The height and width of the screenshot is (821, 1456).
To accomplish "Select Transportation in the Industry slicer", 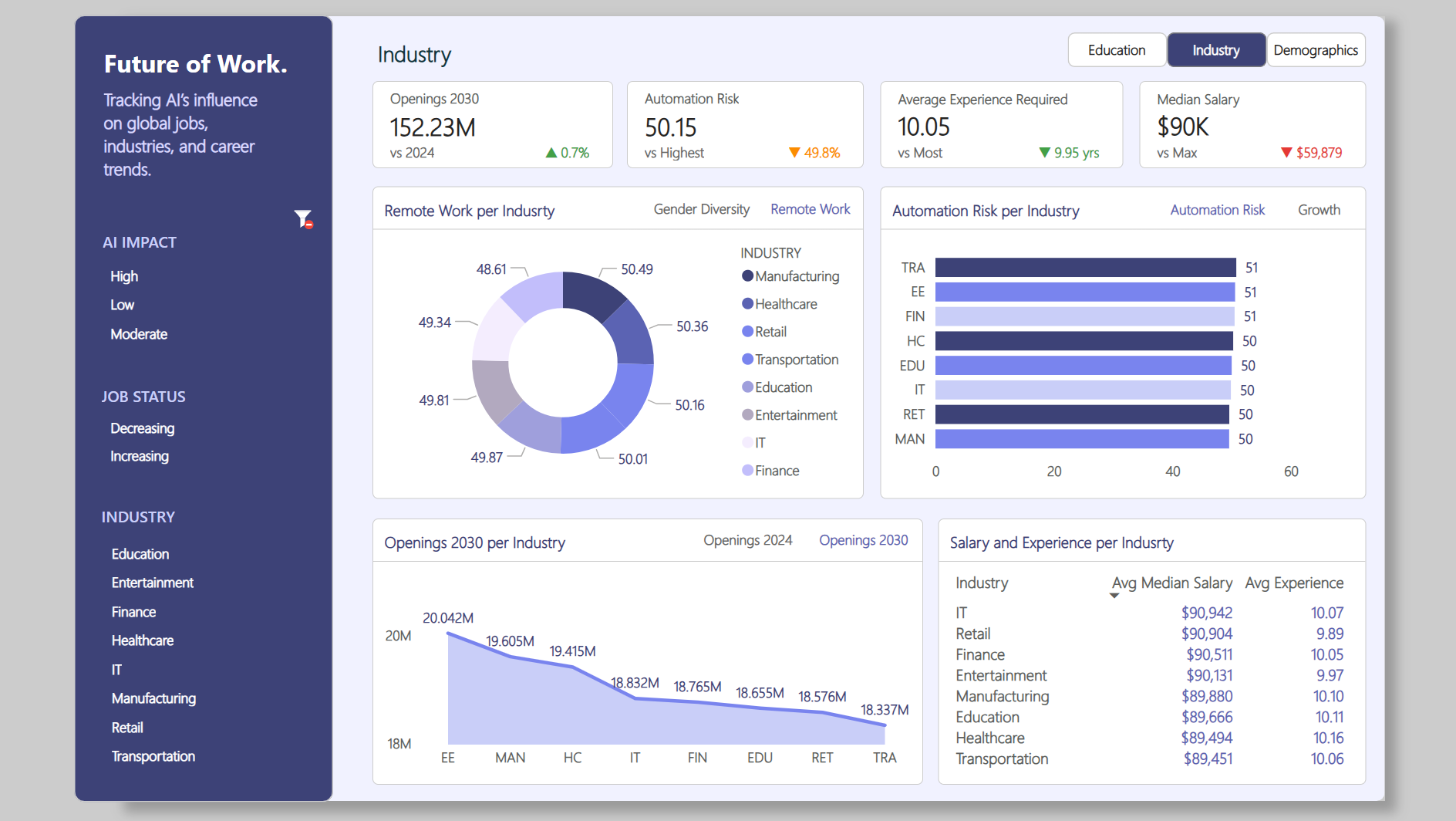I will click(x=153, y=756).
